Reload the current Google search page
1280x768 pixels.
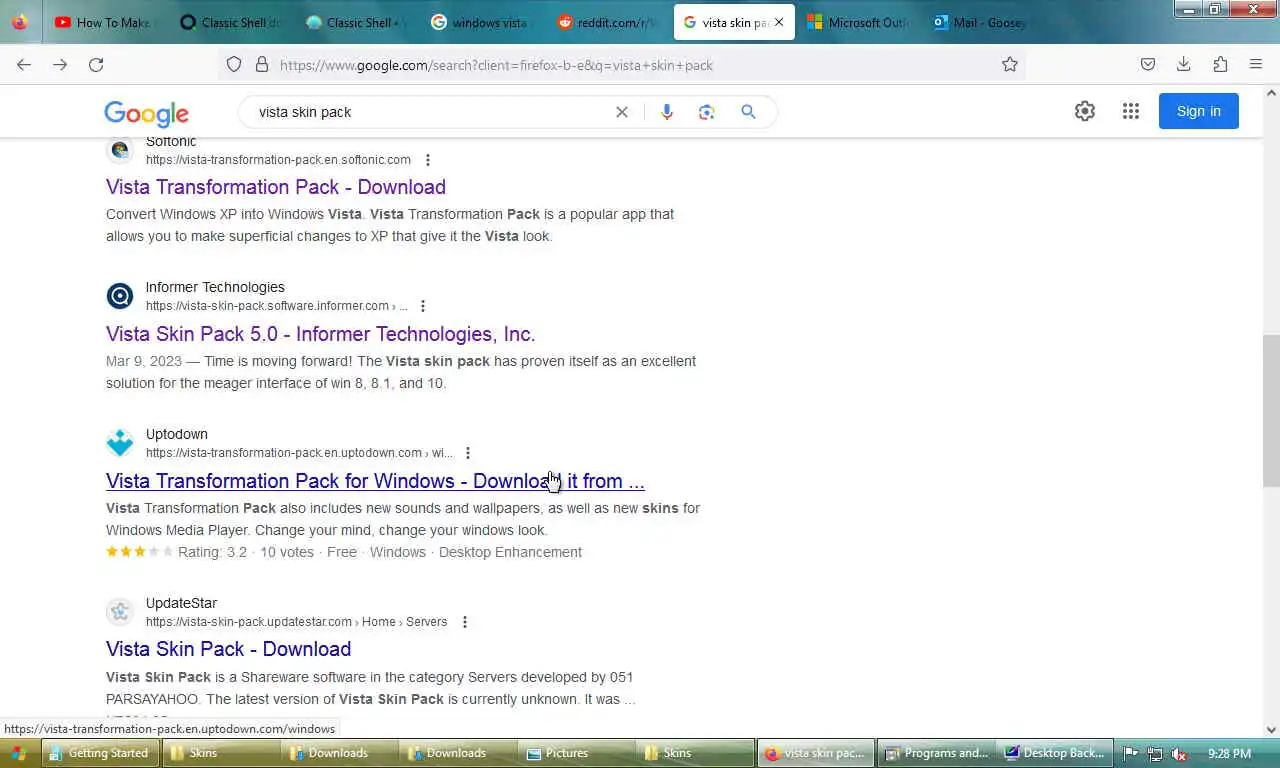pos(96,64)
